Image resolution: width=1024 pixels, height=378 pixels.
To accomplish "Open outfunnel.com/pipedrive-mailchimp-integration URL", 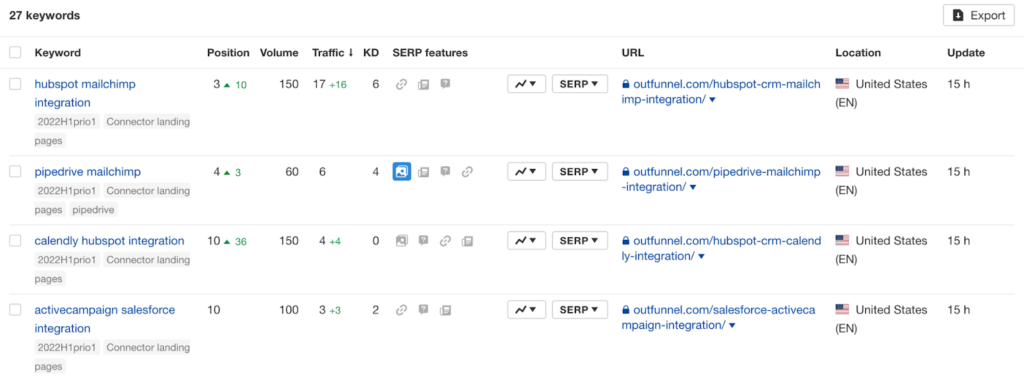I will [720, 180].
